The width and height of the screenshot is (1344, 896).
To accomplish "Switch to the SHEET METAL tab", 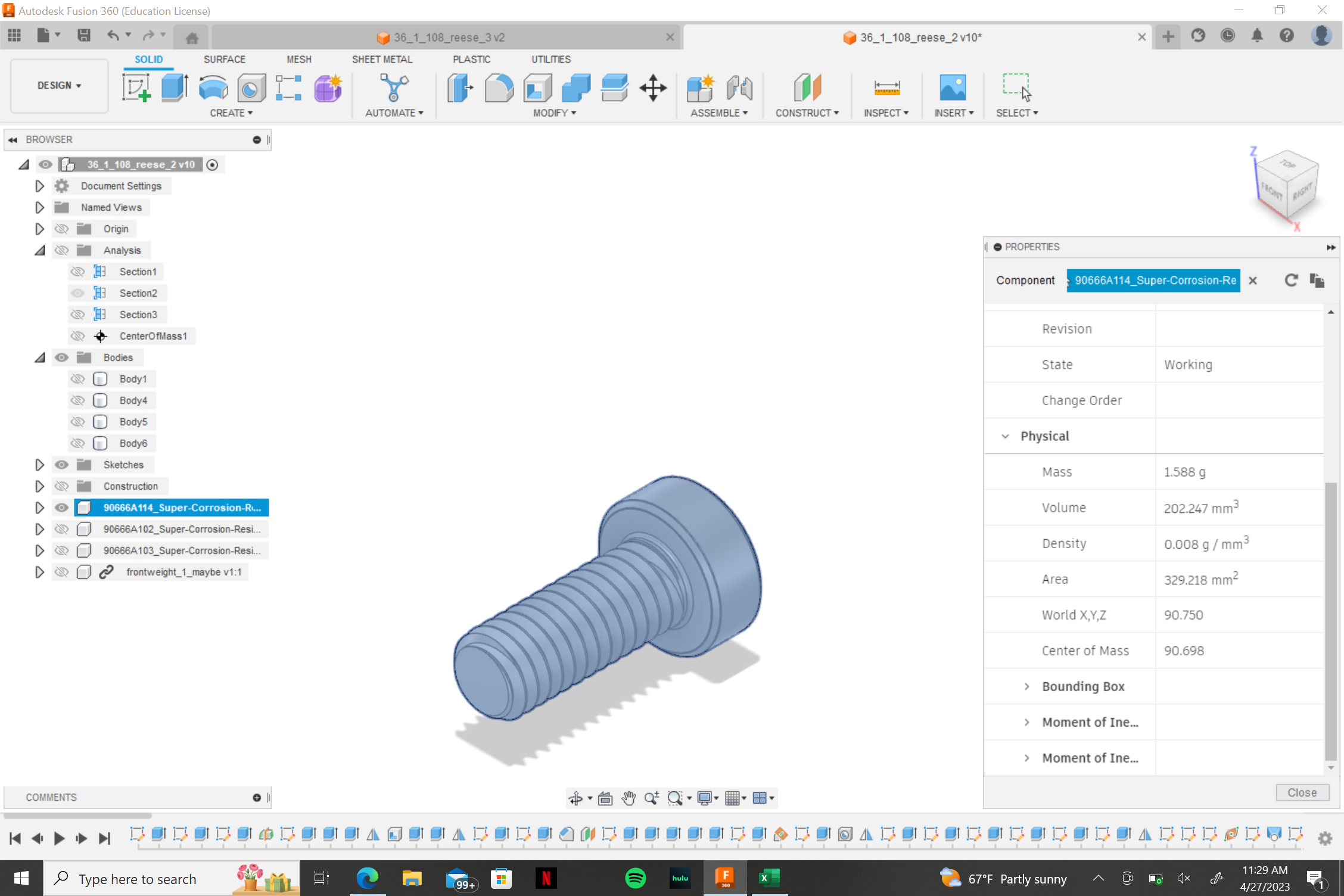I will pos(382,59).
